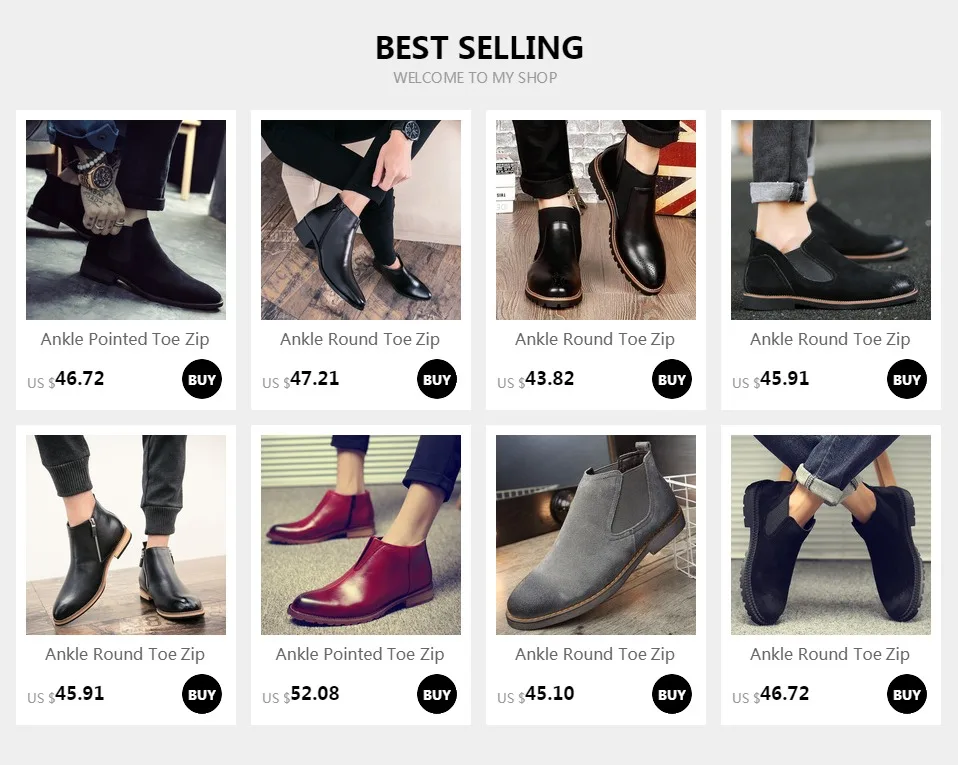Click BUY button on the second-row $45.91 boot
Viewport: 958px width, 765px height.
point(202,694)
